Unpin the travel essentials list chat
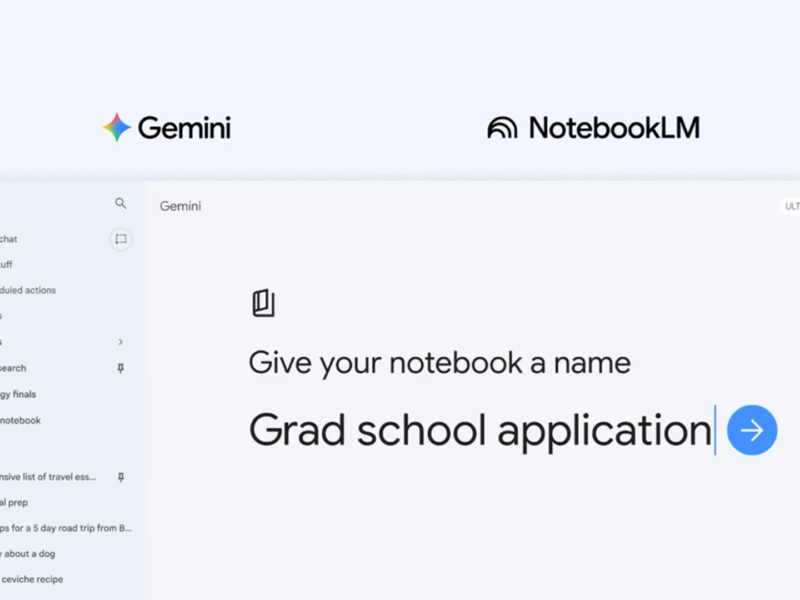This screenshot has width=800, height=600. (x=121, y=478)
